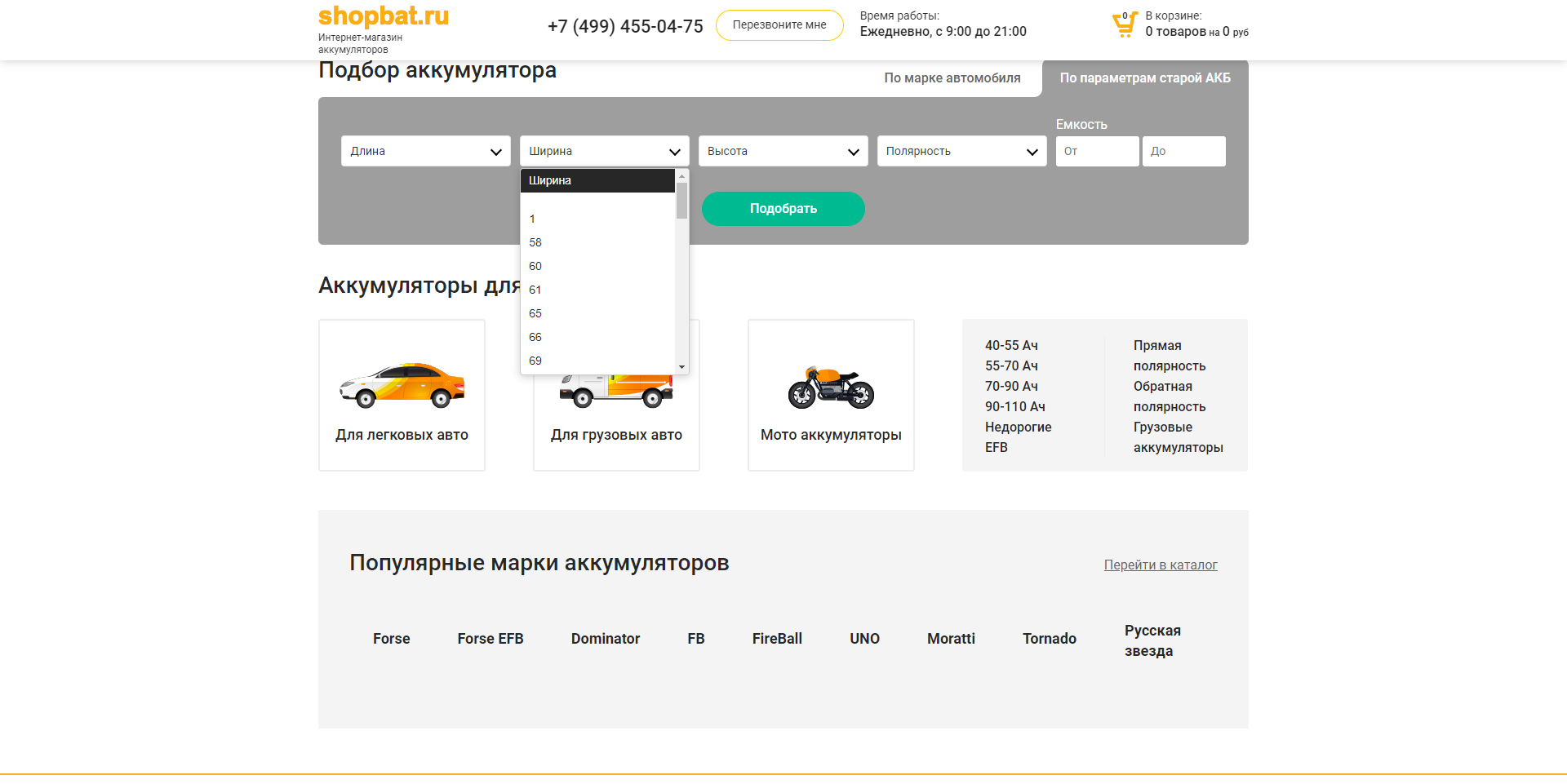Click the capacity До input field
The height and width of the screenshot is (784, 1567).
(x=1183, y=151)
